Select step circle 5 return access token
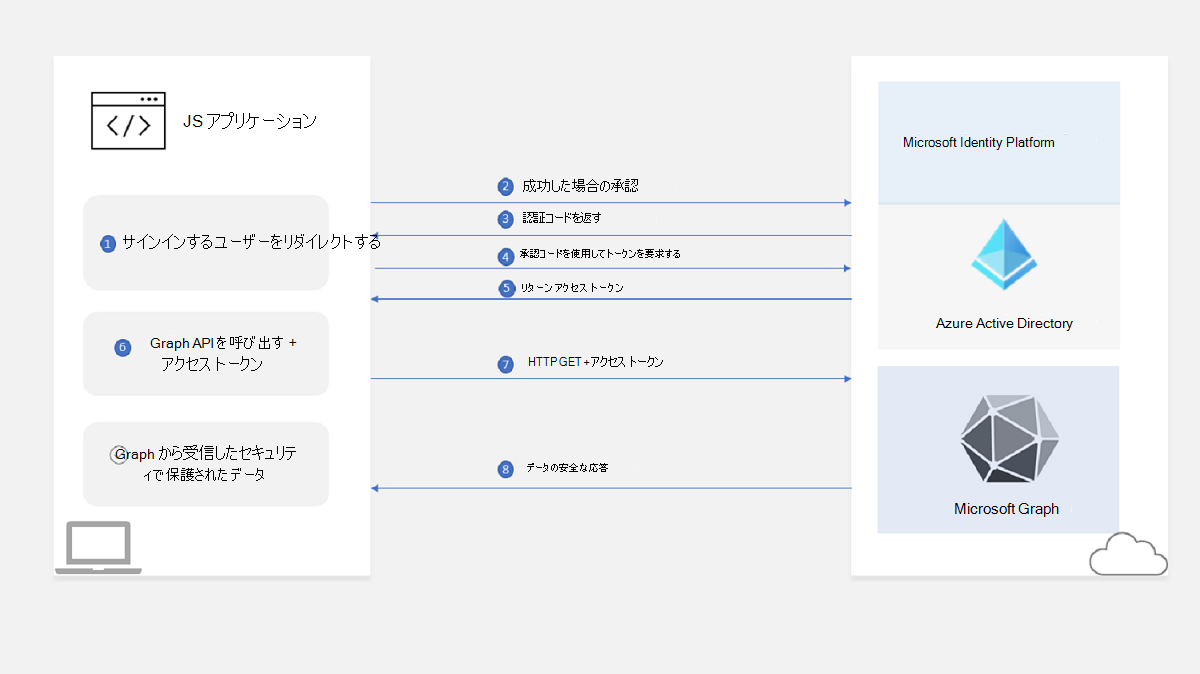Screen dimensions: 1200x674 pyautogui.click(x=505, y=288)
